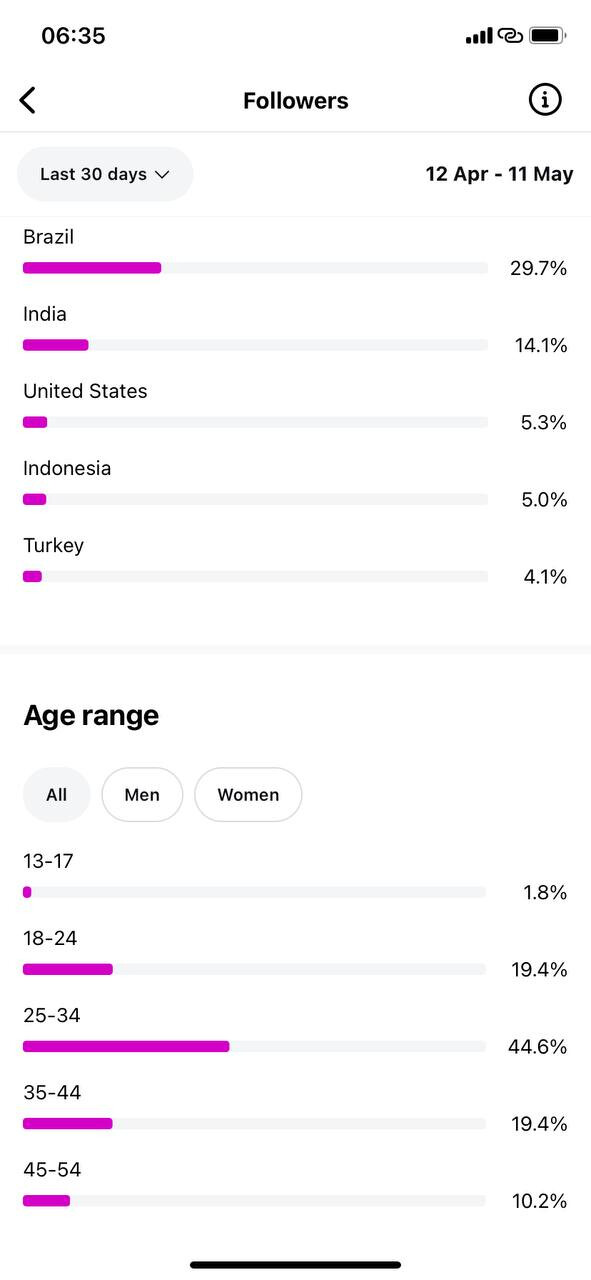Select the India country row

click(x=295, y=331)
